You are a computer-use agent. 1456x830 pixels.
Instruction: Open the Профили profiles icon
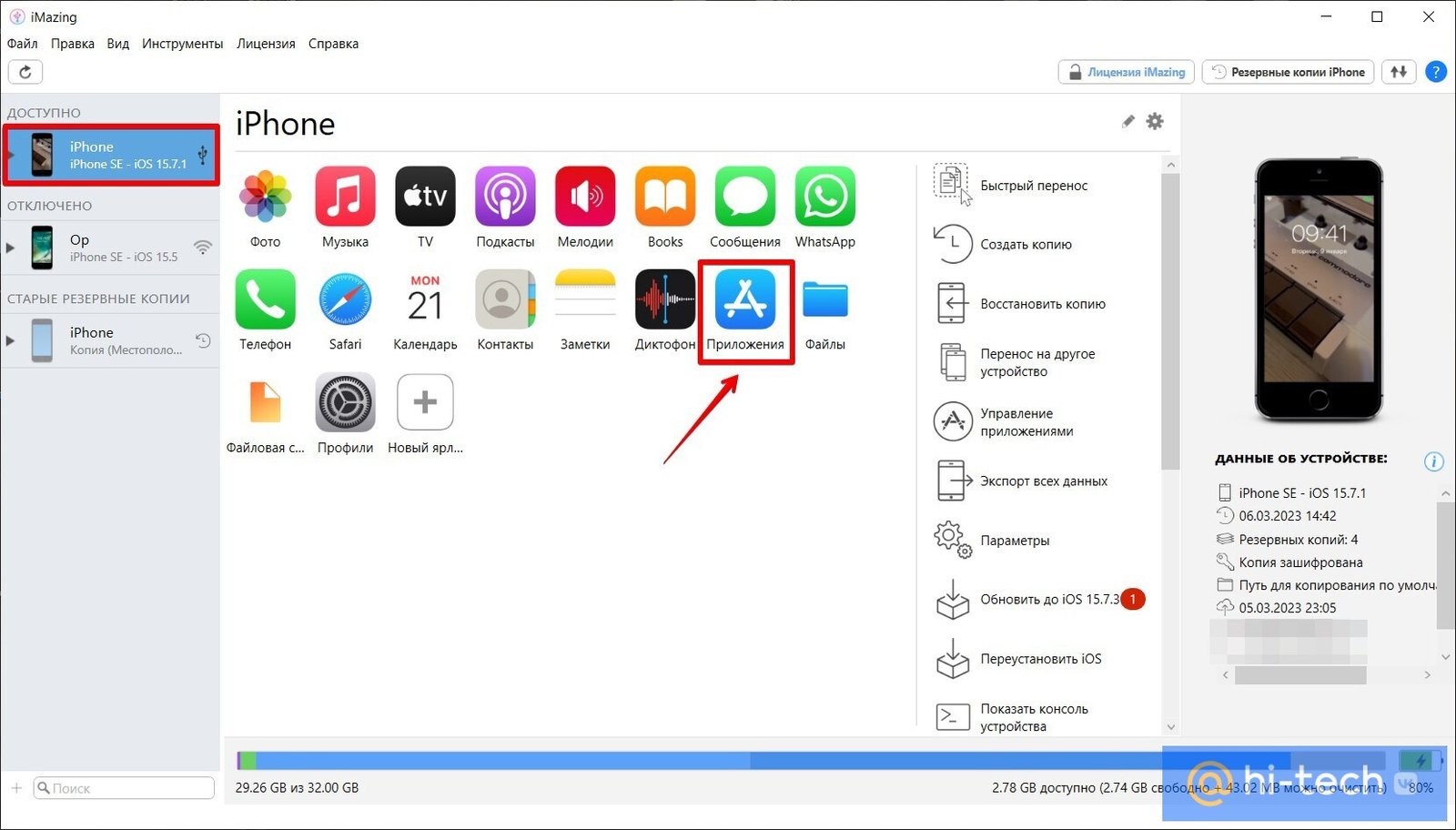(x=345, y=401)
